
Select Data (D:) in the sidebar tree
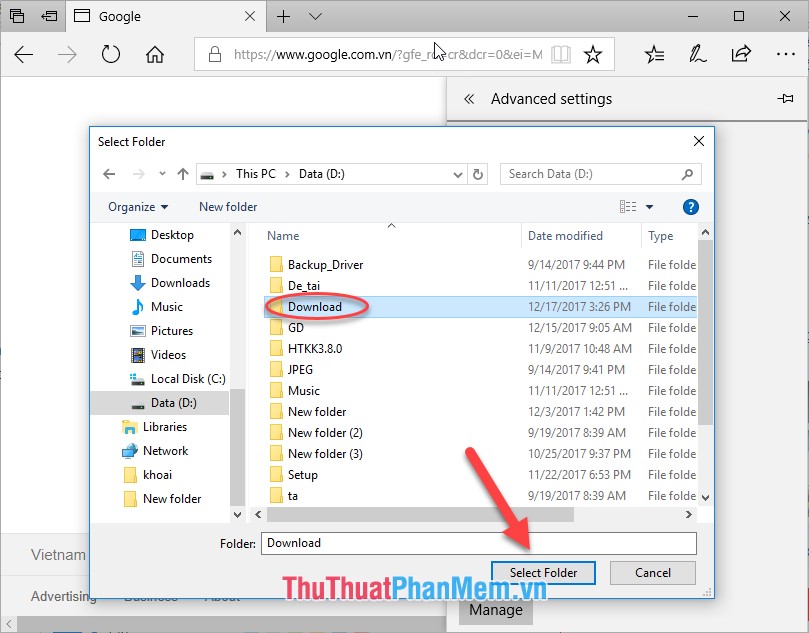click(173, 402)
